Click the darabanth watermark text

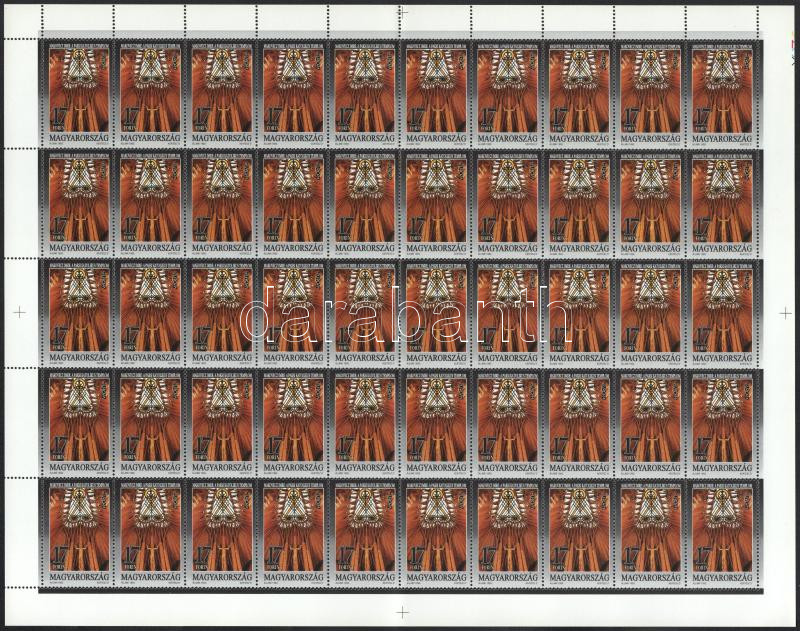tap(400, 318)
